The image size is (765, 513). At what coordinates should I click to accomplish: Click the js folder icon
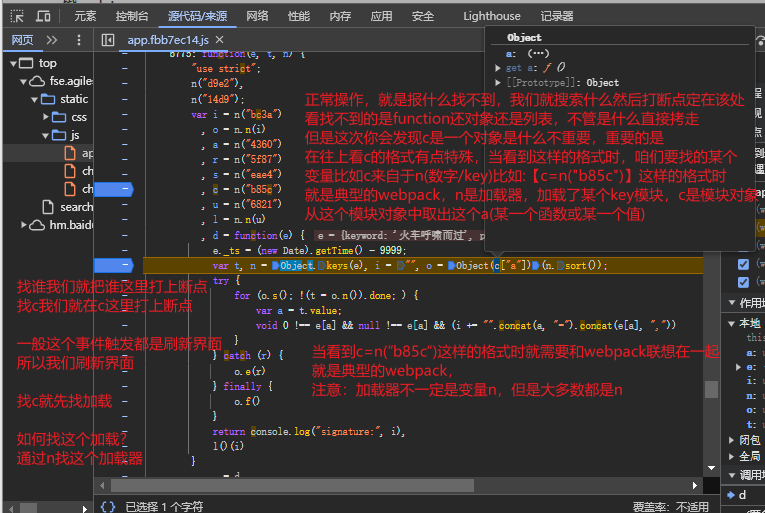(59, 135)
